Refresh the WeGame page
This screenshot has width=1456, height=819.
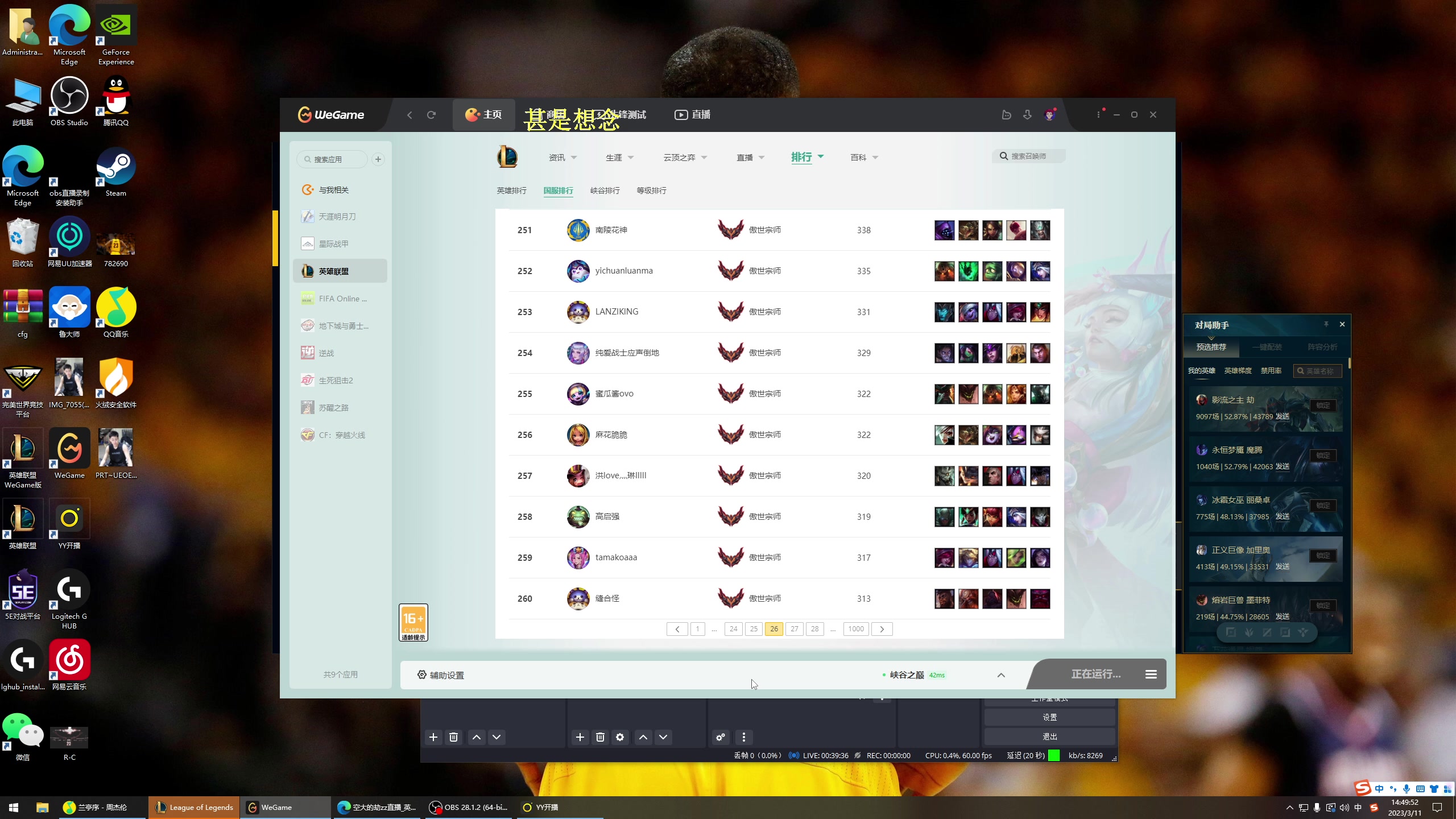point(431,115)
